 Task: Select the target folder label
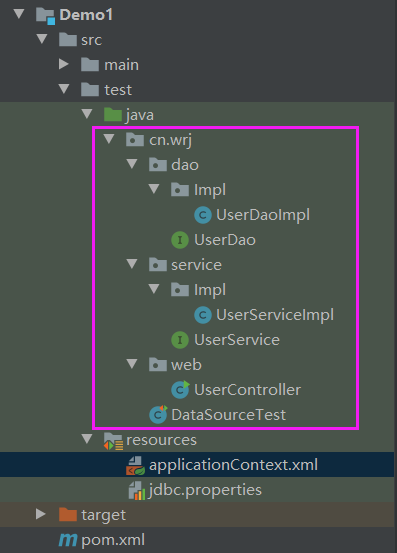[x=103, y=516]
